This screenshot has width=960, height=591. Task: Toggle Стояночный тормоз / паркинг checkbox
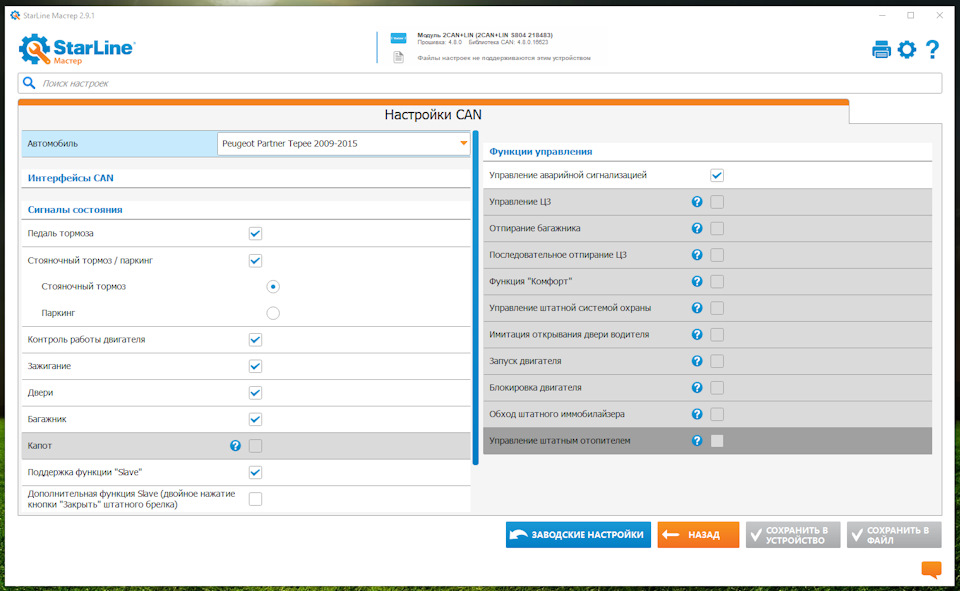pos(255,260)
